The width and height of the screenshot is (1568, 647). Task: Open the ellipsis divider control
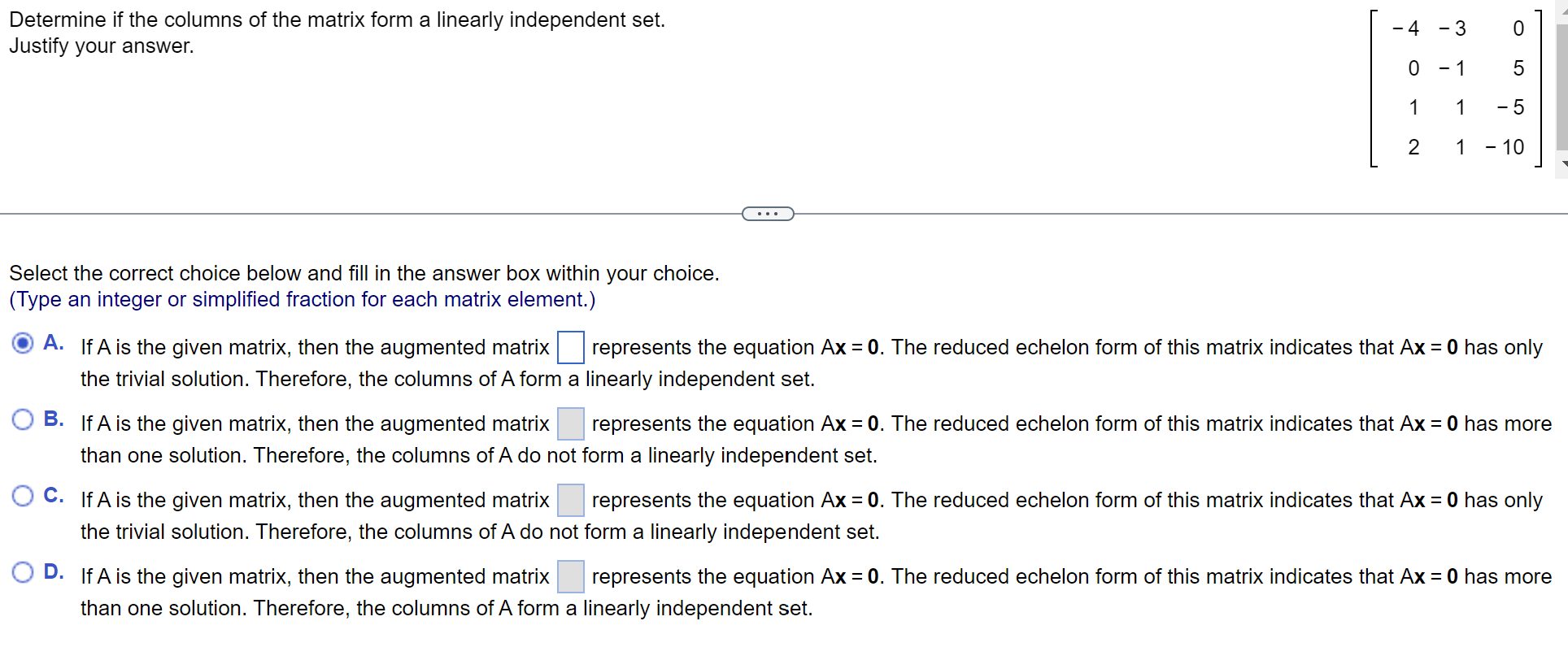point(768,213)
